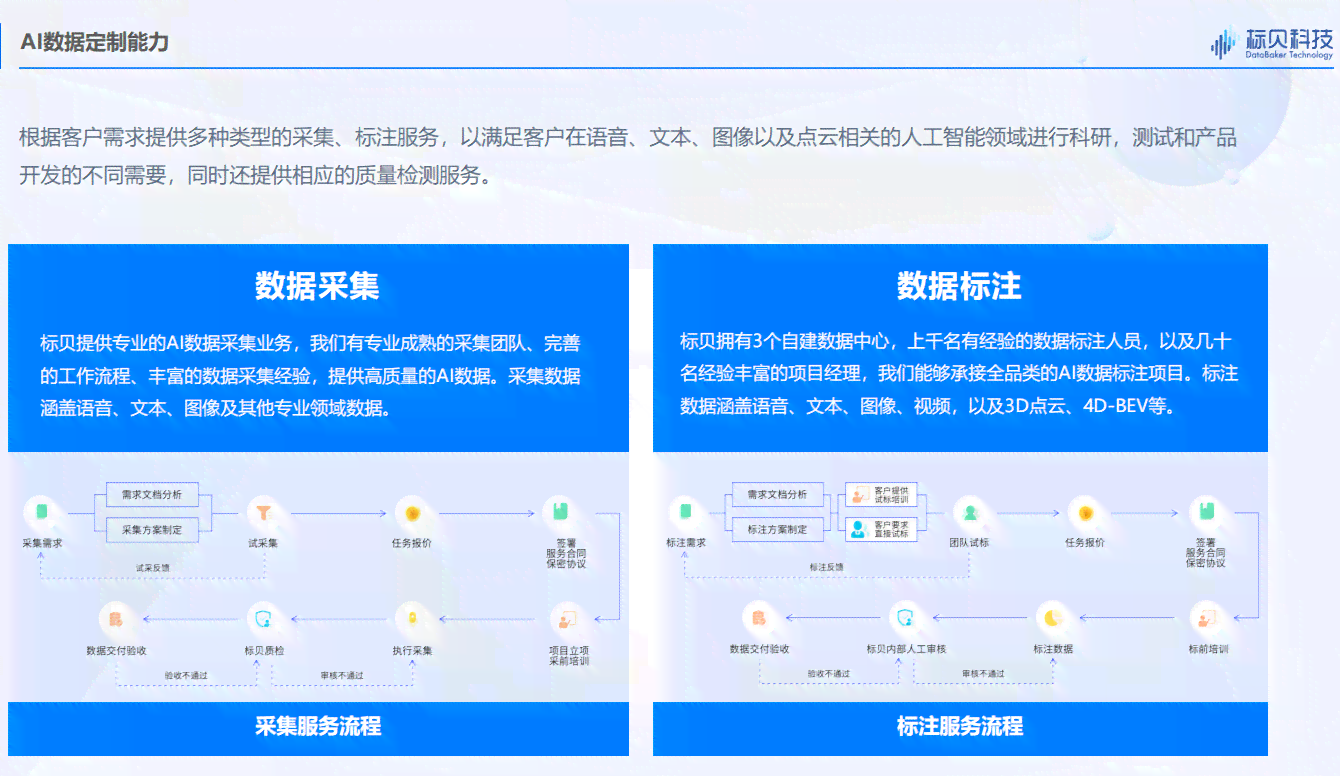Click the contract signing icon in the annotation flow
Viewport: 1340px width, 776px height.
(1205, 512)
